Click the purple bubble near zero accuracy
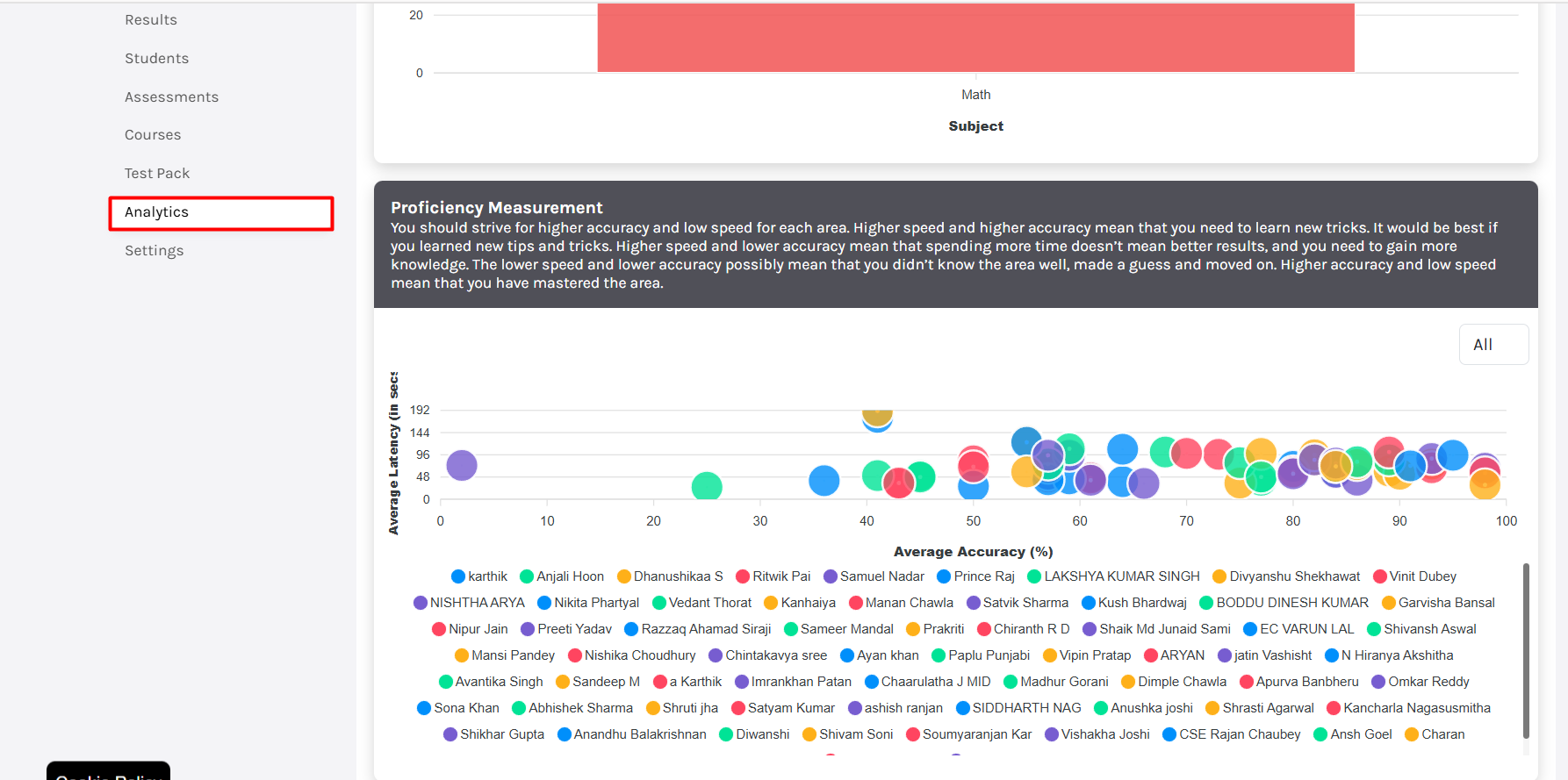1568x780 pixels. point(462,465)
